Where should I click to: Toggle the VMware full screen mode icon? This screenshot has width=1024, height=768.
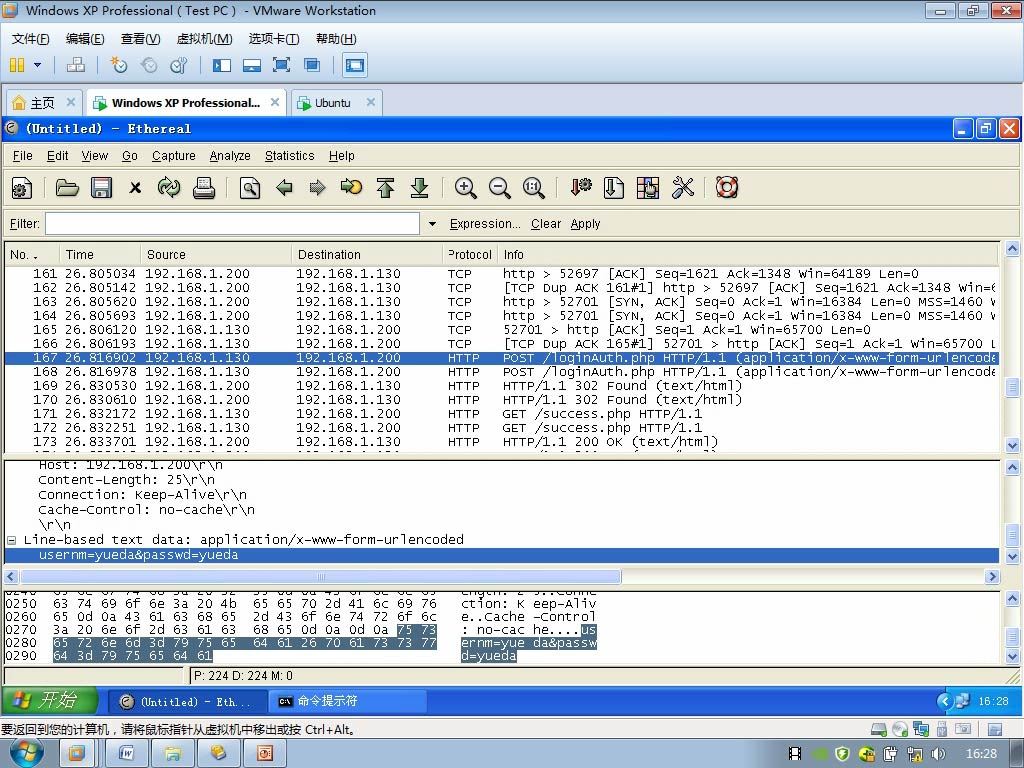click(x=282, y=65)
